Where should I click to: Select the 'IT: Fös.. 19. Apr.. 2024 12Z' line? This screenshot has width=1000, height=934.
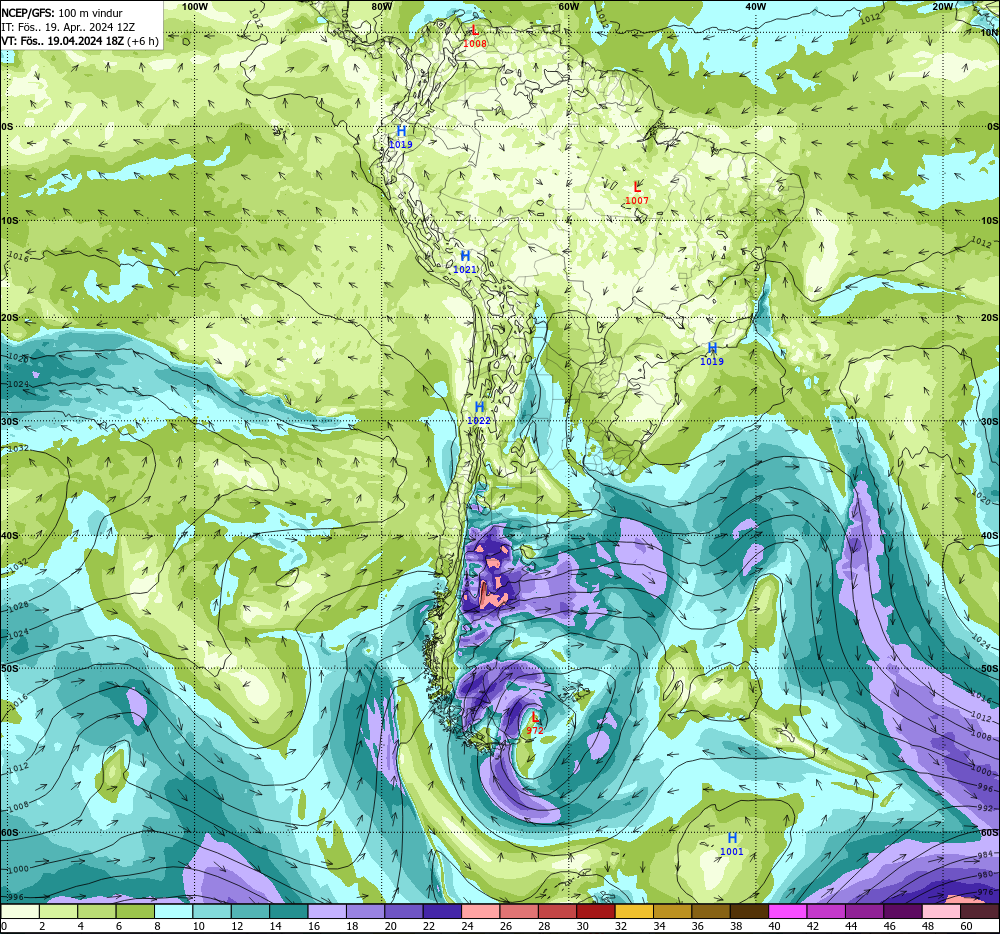click(x=68, y=27)
